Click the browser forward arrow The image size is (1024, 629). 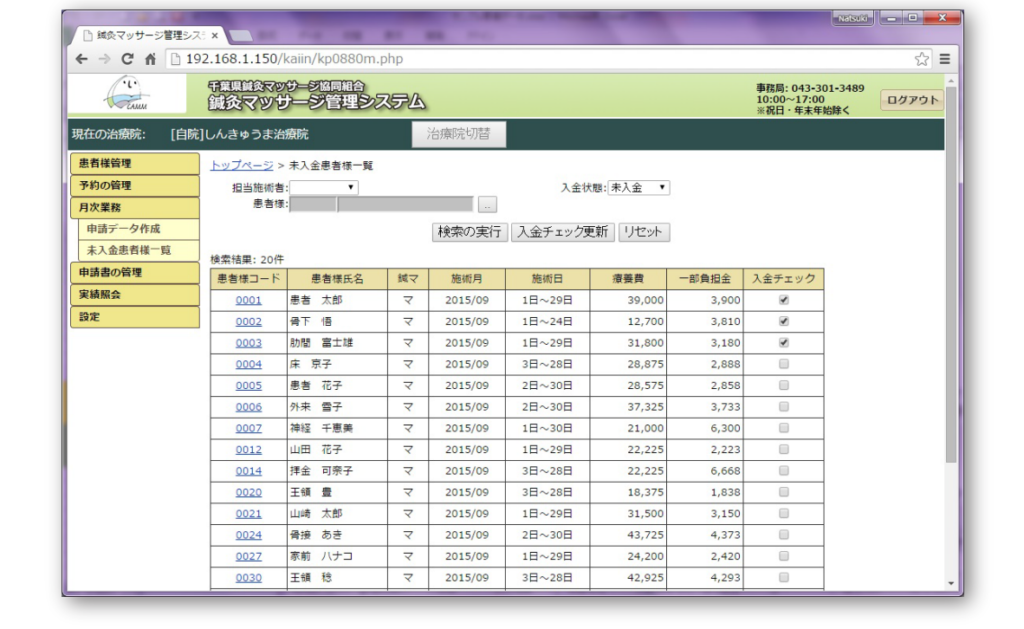click(104, 59)
